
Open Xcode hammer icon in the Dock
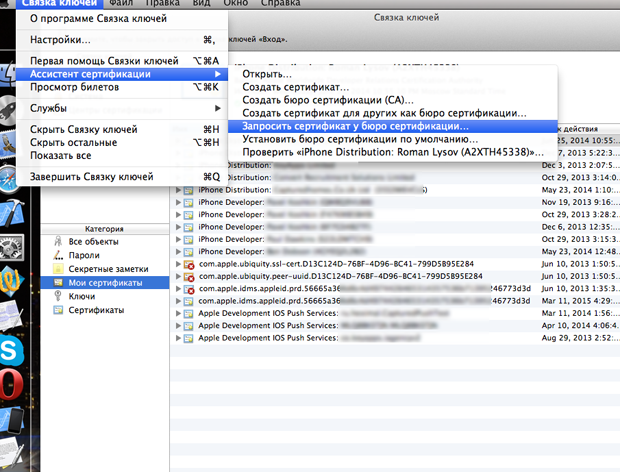[x=11, y=213]
